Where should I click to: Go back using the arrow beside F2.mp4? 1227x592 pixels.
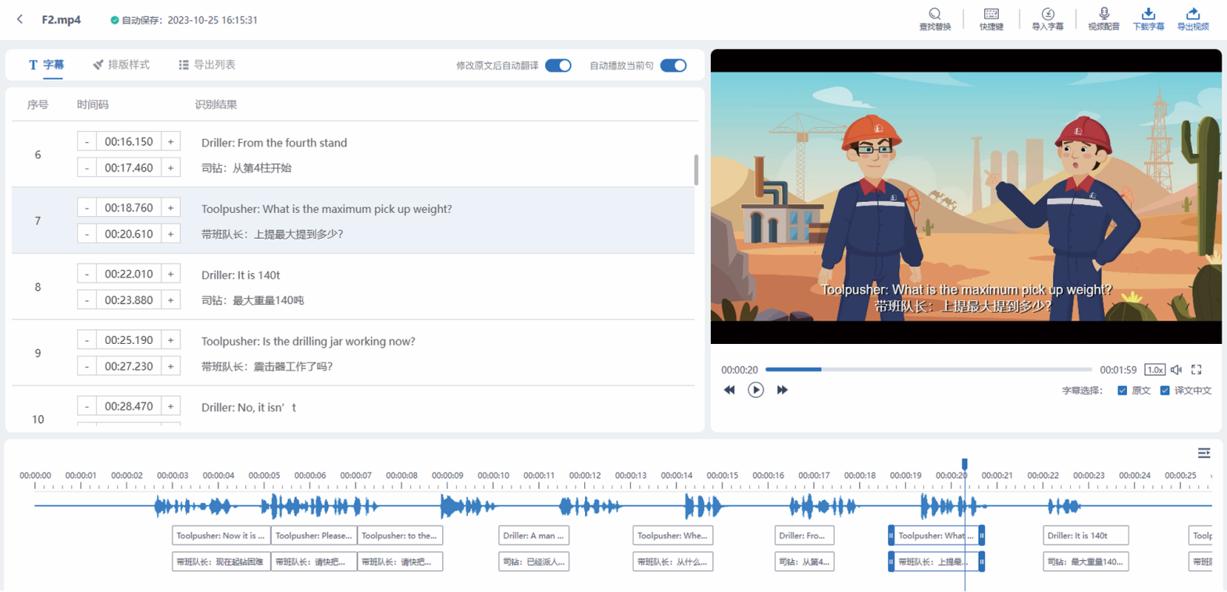click(x=20, y=19)
